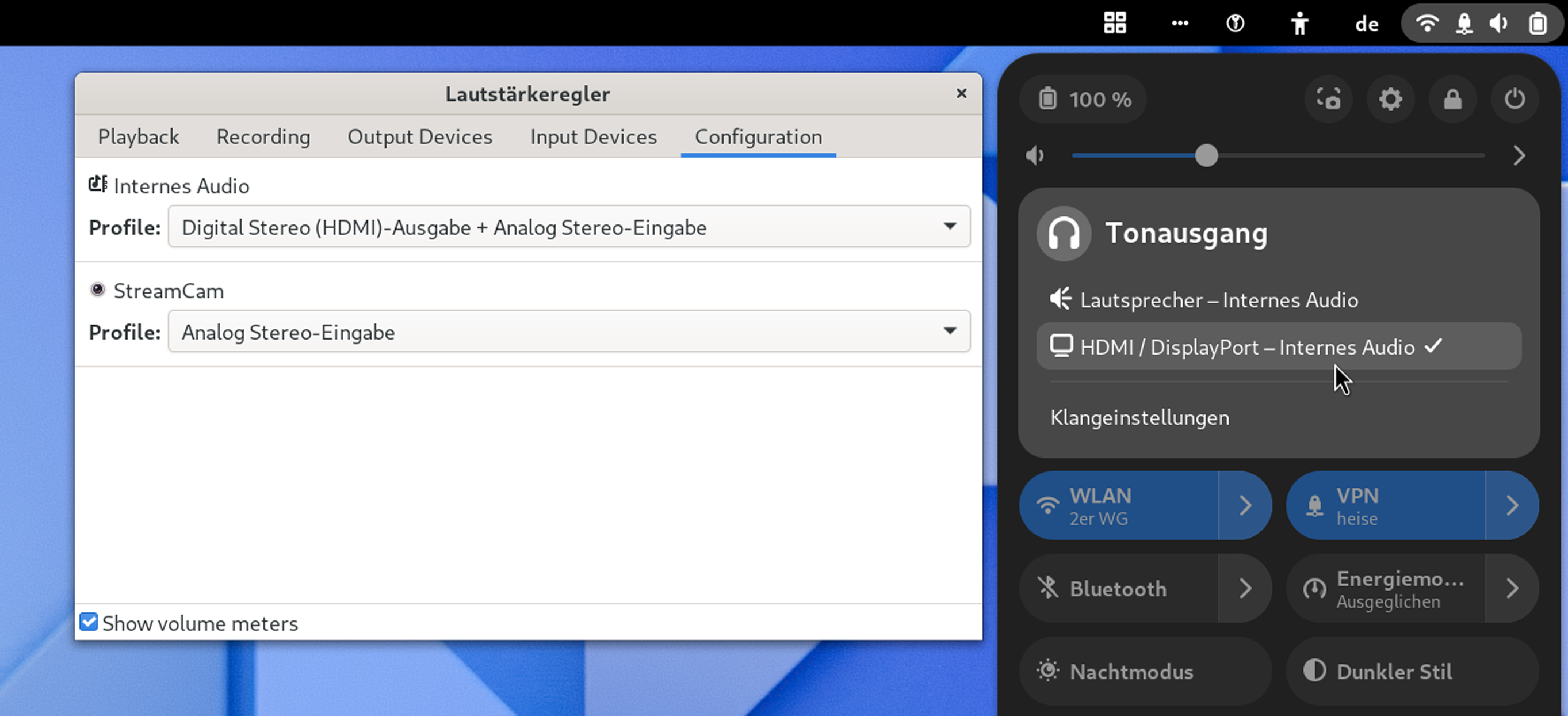Select Lautsprecher – Internes Audio output
1568x716 pixels.
click(x=1219, y=300)
